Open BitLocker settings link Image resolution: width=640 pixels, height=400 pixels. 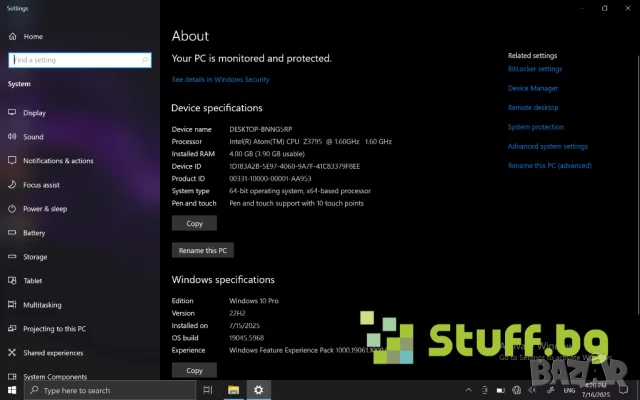tap(535, 69)
